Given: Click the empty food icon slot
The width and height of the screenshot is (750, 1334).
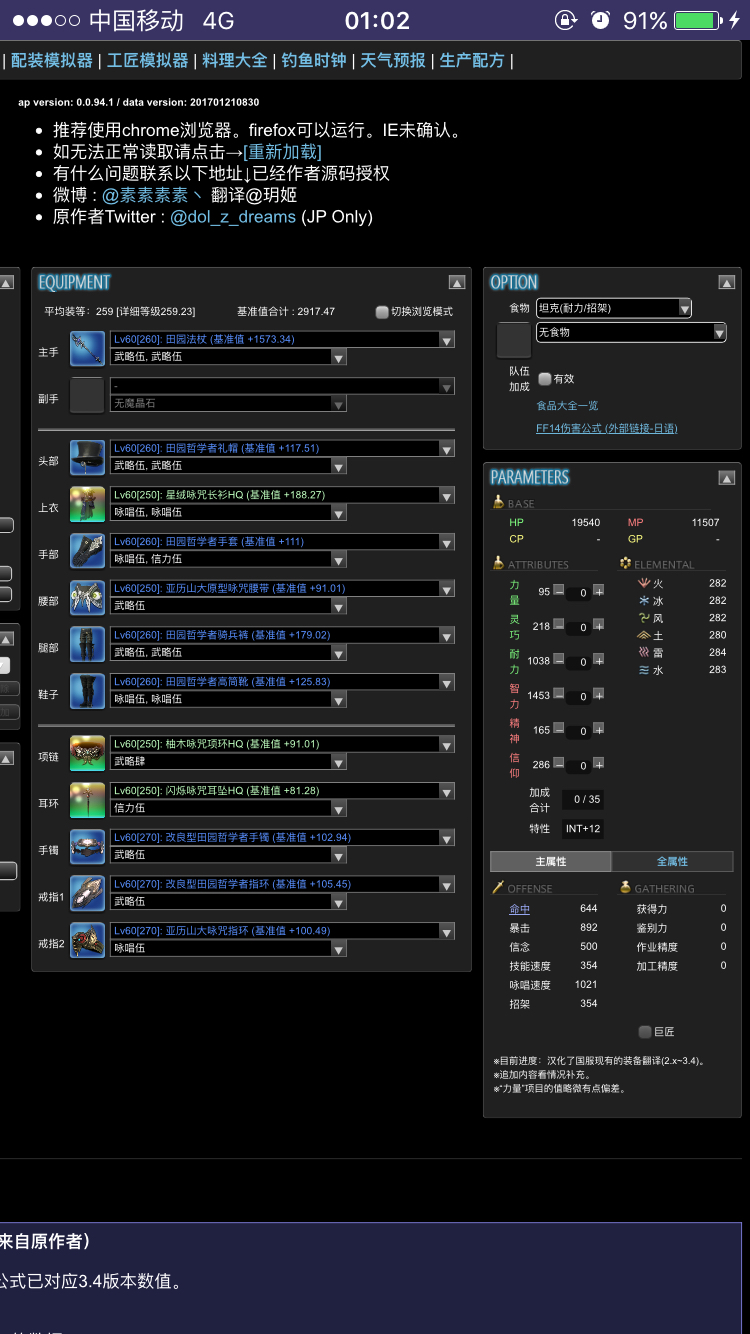Looking at the screenshot, I should point(514,341).
